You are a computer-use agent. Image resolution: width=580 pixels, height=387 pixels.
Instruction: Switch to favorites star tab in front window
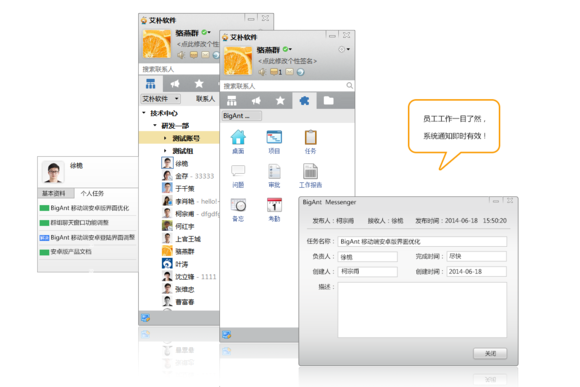(280, 101)
